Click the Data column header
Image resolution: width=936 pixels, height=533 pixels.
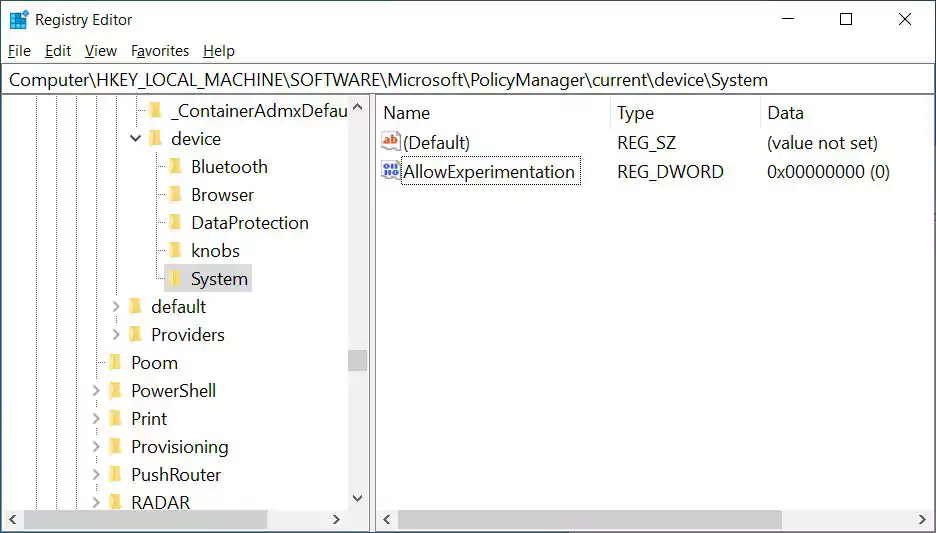pos(846,113)
